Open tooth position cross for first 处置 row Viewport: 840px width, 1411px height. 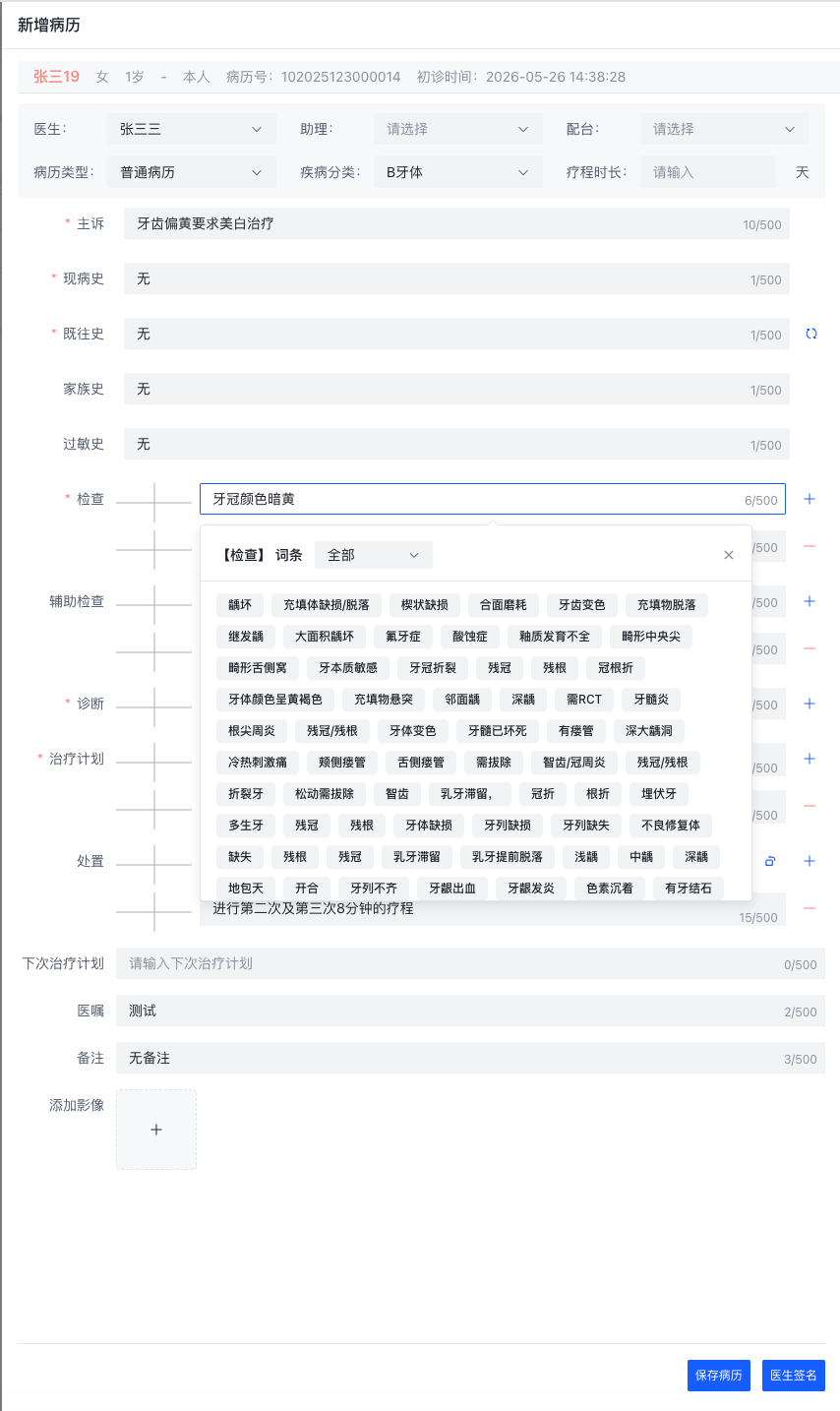(154, 865)
